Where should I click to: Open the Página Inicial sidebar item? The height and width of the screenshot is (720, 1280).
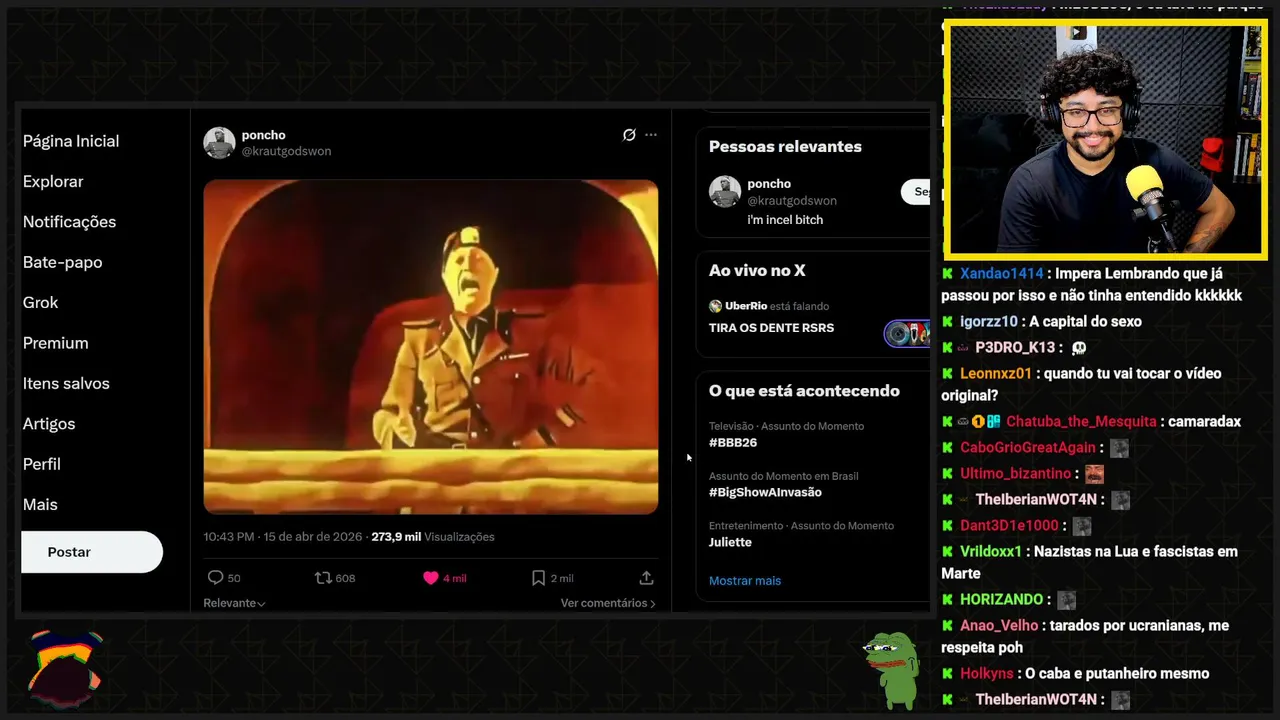click(x=71, y=141)
